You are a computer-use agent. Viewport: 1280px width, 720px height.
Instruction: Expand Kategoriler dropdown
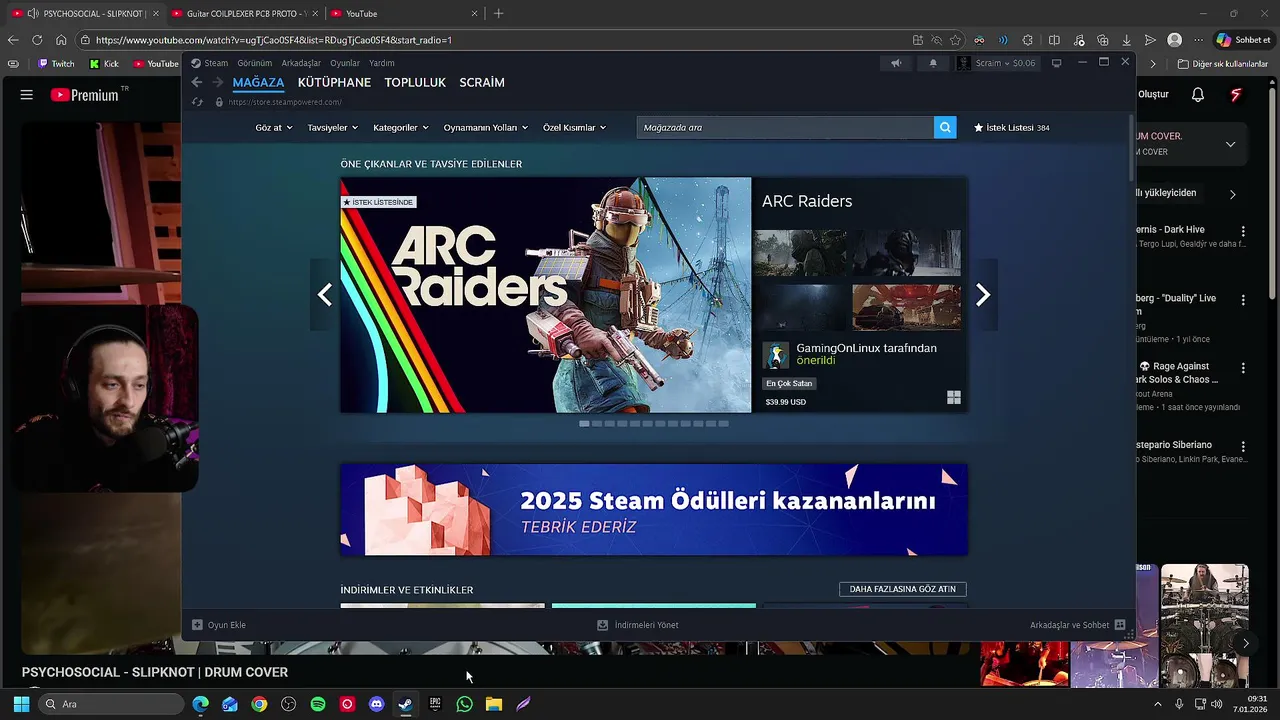point(401,128)
